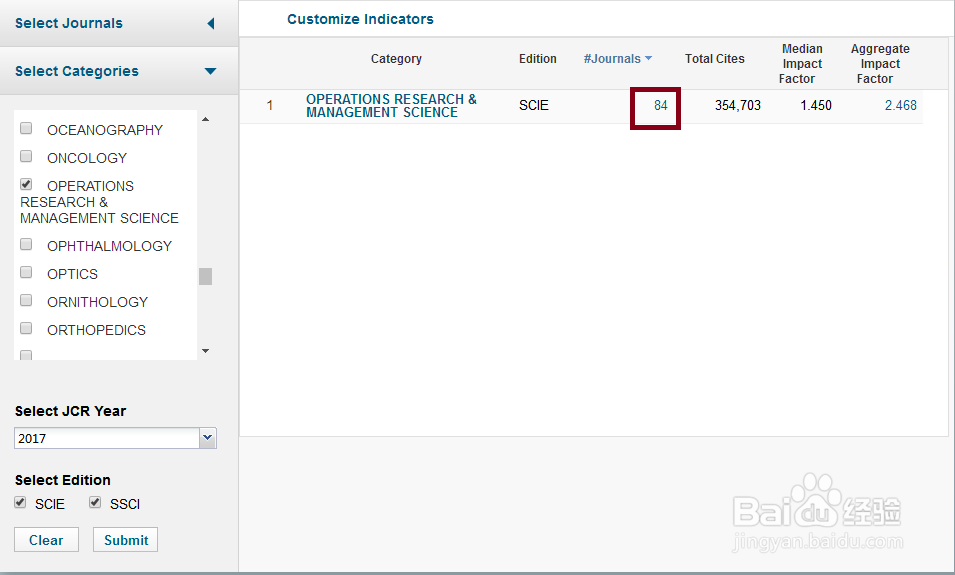
Task: Click the 354,703 total cites value
Action: [738, 105]
